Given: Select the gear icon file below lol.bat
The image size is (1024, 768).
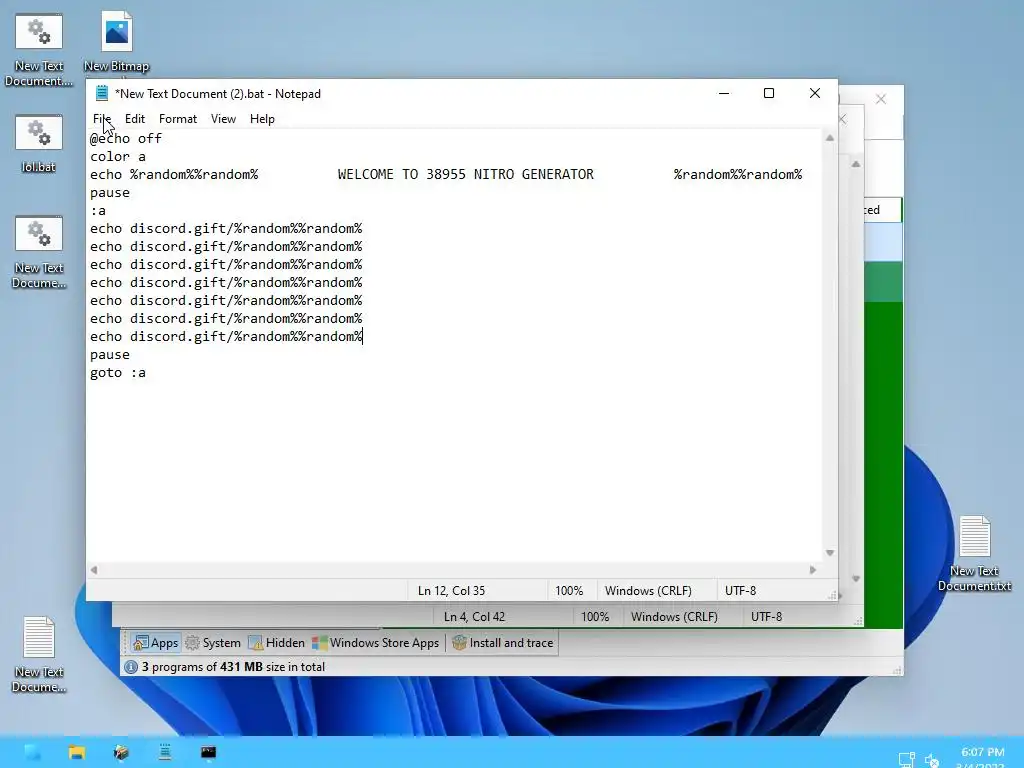Looking at the screenshot, I should pyautogui.click(x=39, y=252).
